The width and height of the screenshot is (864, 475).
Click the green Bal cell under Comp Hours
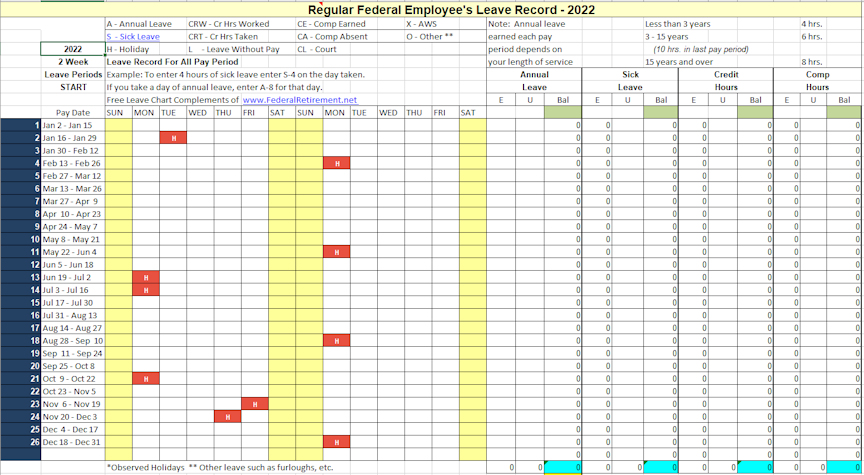click(844, 112)
